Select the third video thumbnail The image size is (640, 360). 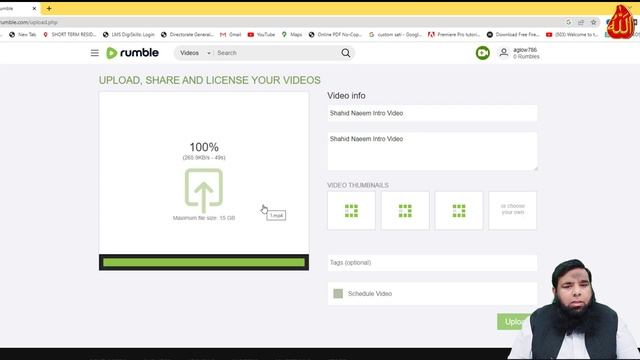click(x=459, y=211)
